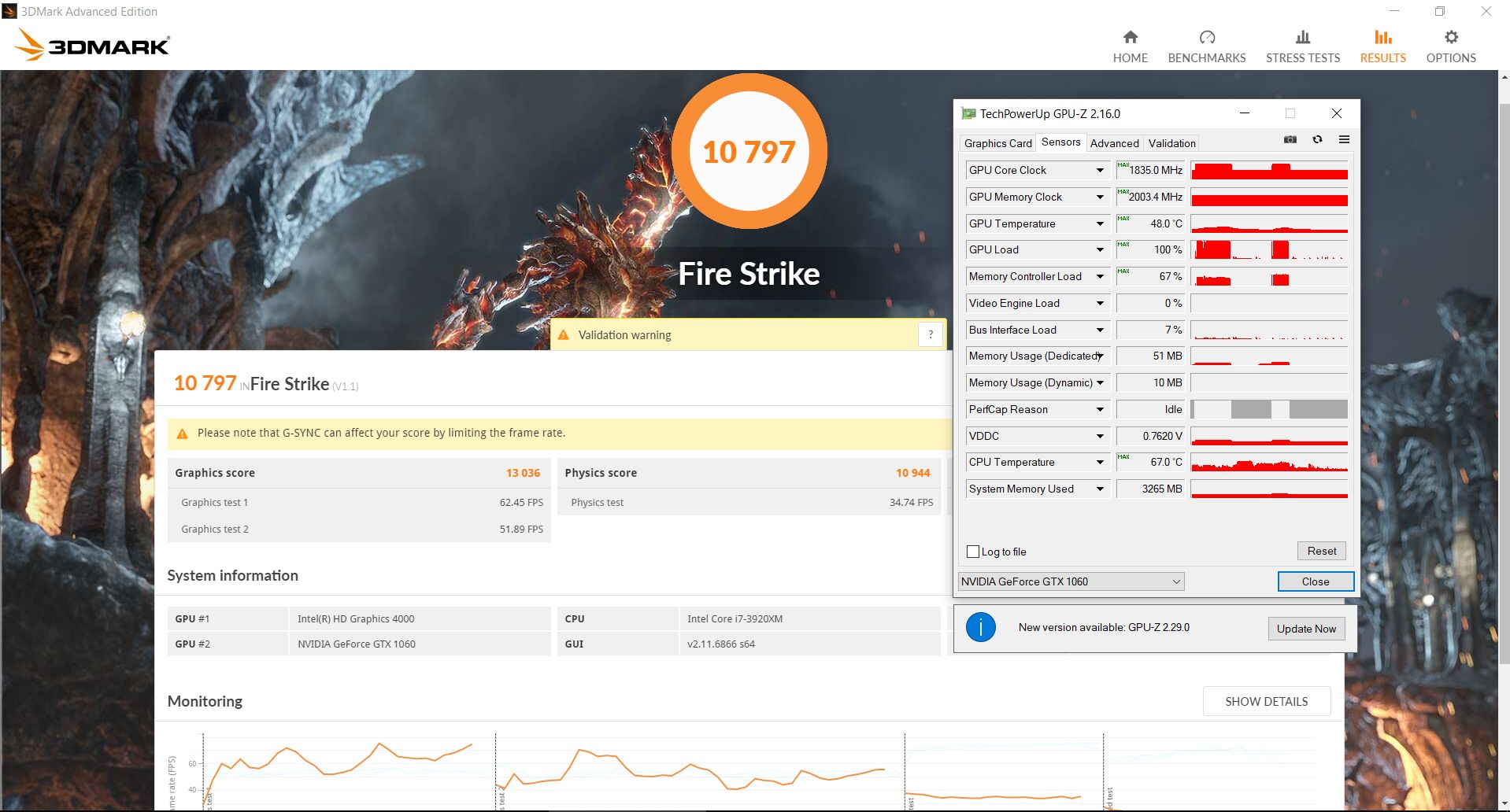Click the GPU Core Clock 1835.0 MHz value

[x=1150, y=170]
